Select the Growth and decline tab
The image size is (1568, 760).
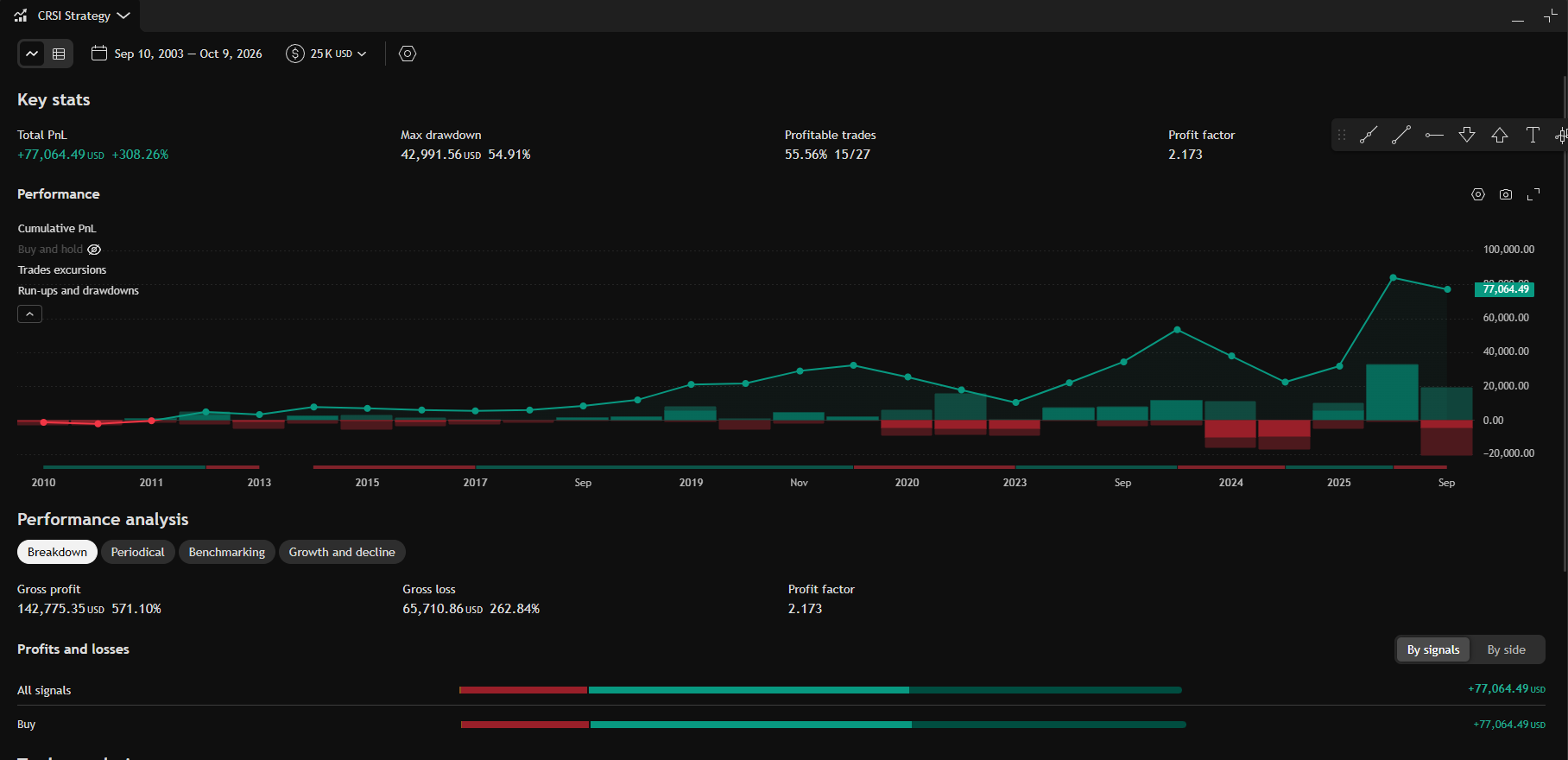pyautogui.click(x=342, y=552)
